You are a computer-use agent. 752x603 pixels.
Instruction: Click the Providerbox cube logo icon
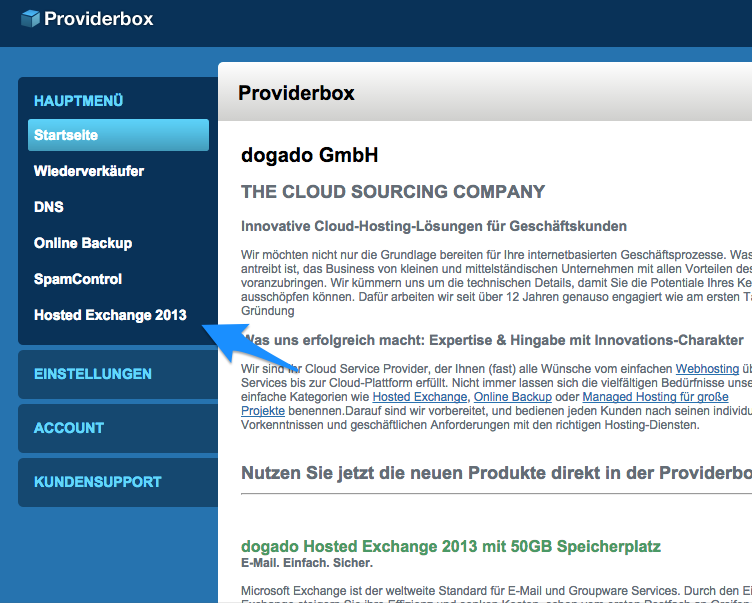coord(31,18)
